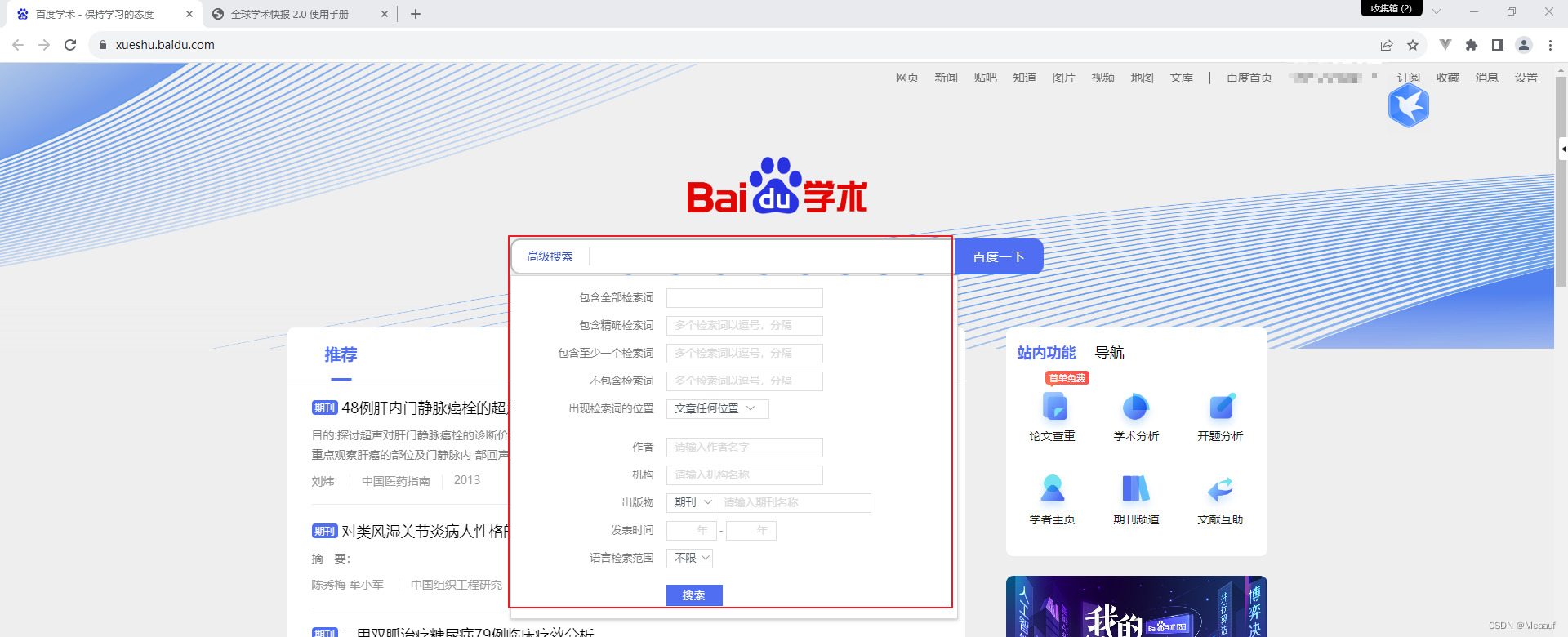Viewport: 1568px width, 637px height.
Task: Click the main search input box
Action: (769, 256)
